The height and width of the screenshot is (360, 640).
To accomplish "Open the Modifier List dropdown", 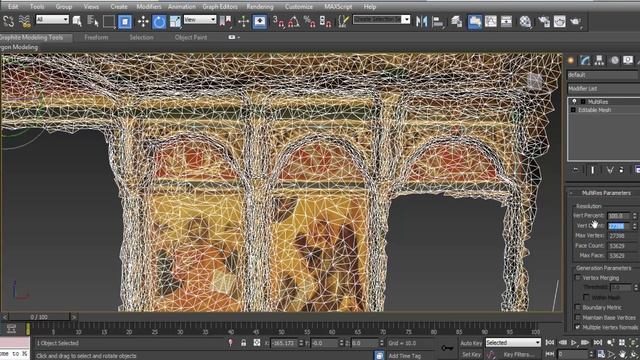I will [603, 89].
